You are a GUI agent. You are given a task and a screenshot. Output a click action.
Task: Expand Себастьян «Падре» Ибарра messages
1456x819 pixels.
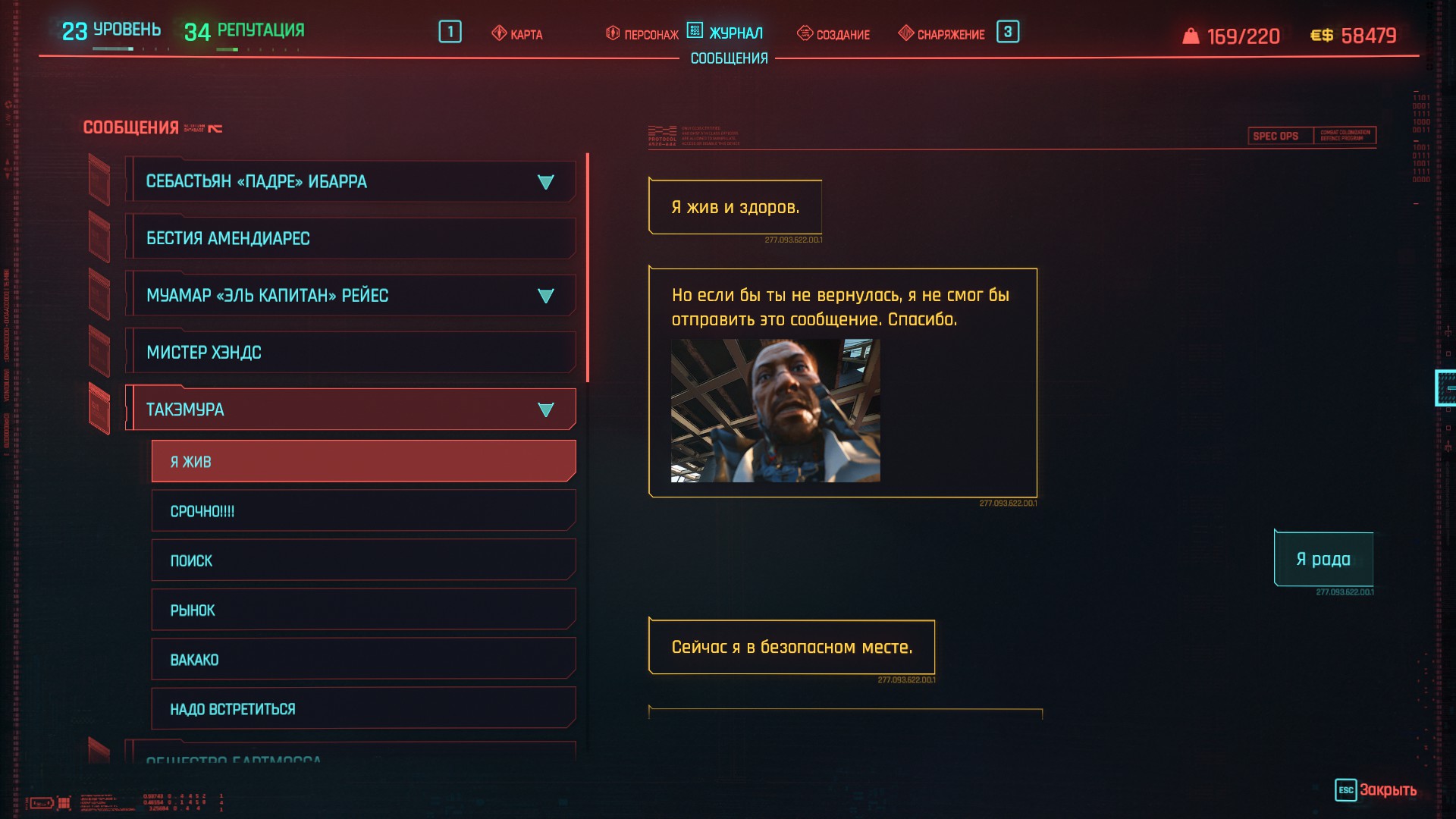[545, 182]
